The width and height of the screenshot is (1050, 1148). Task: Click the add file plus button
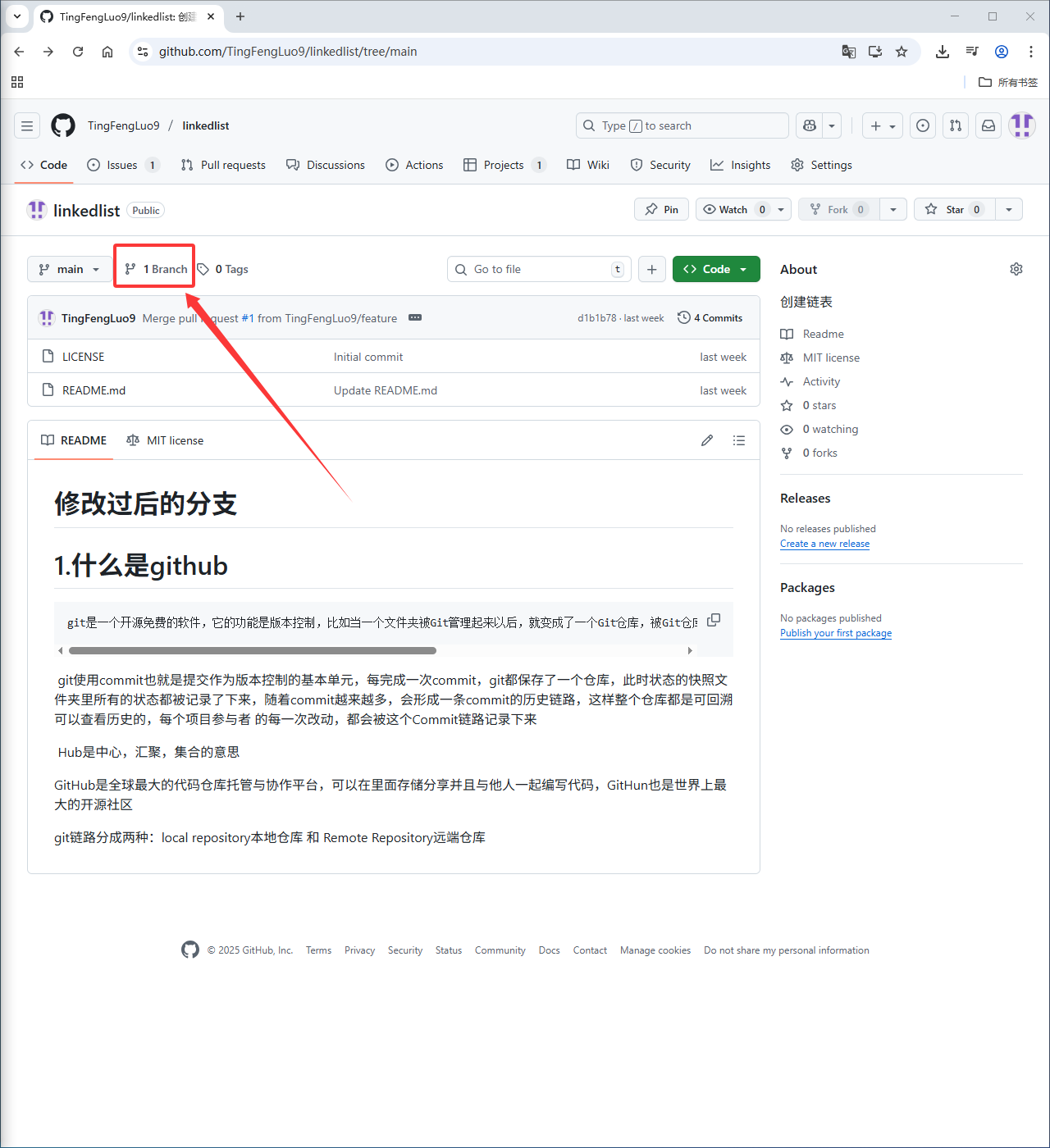[x=652, y=269]
